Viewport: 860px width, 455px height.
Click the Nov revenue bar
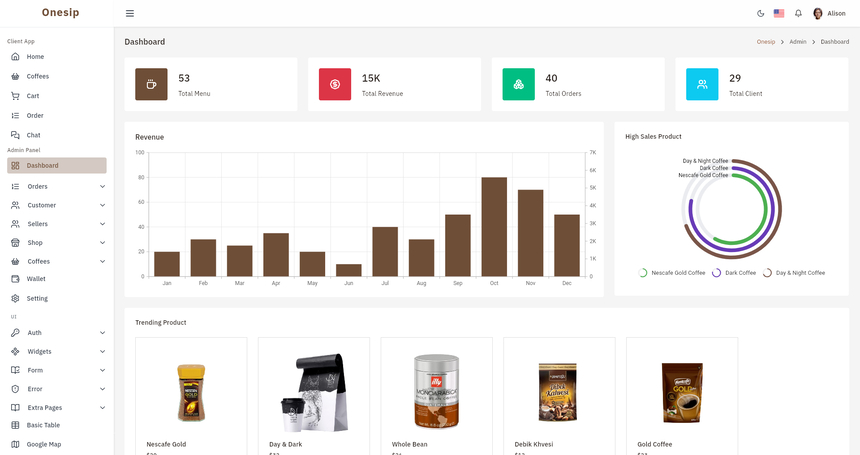coord(530,233)
